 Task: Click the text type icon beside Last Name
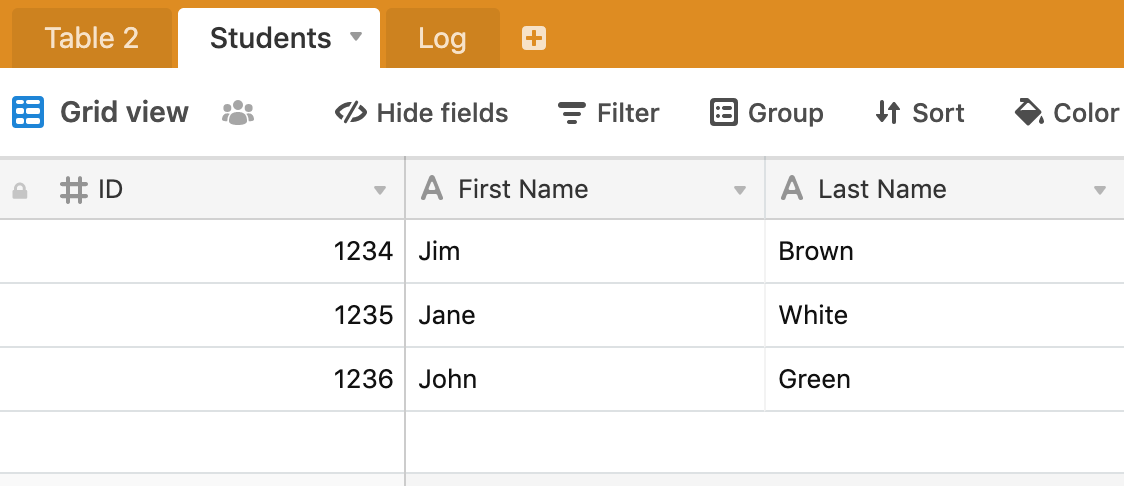click(x=791, y=189)
